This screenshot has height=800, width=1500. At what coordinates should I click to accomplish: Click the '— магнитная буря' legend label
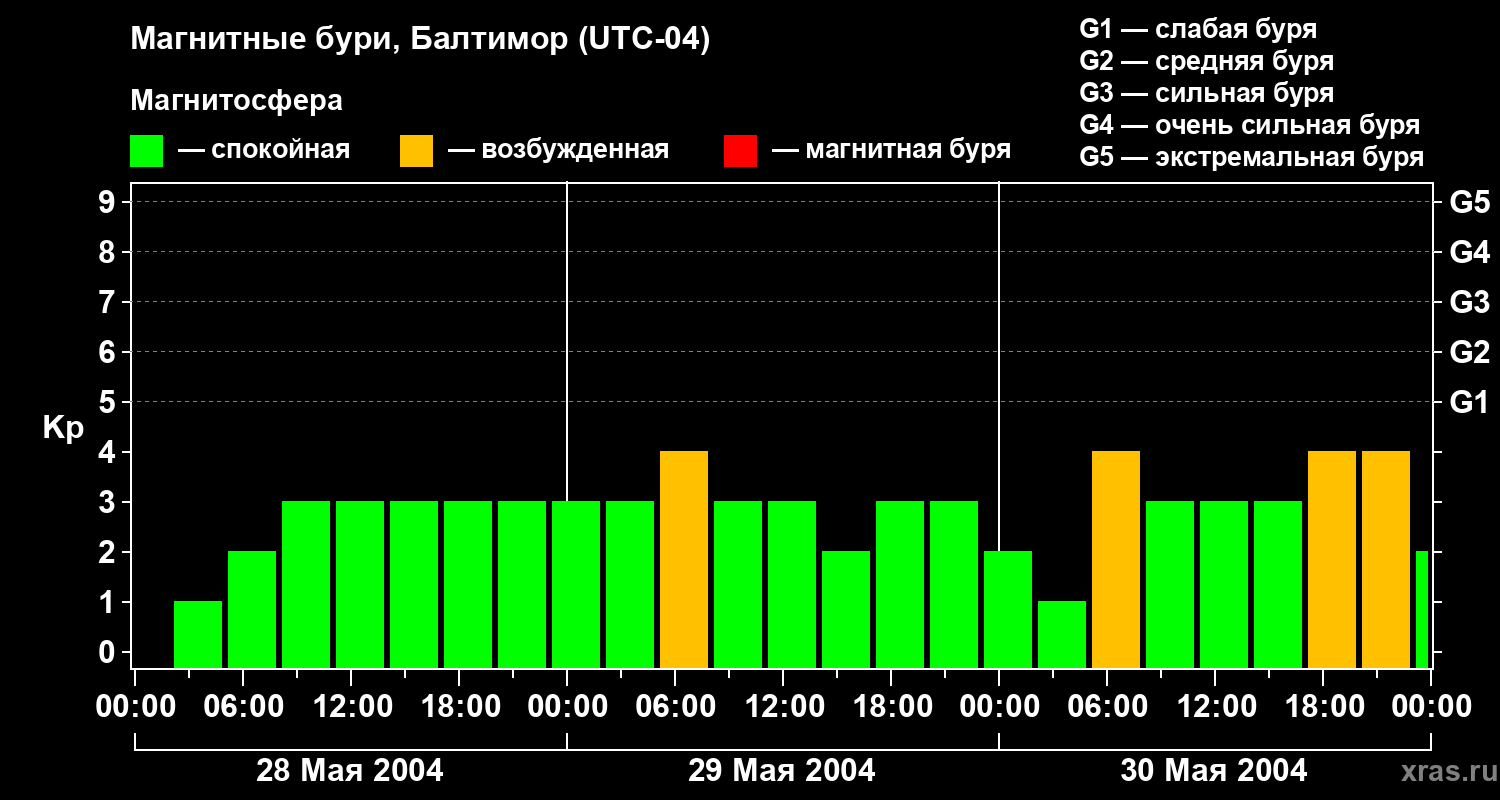tap(891, 150)
